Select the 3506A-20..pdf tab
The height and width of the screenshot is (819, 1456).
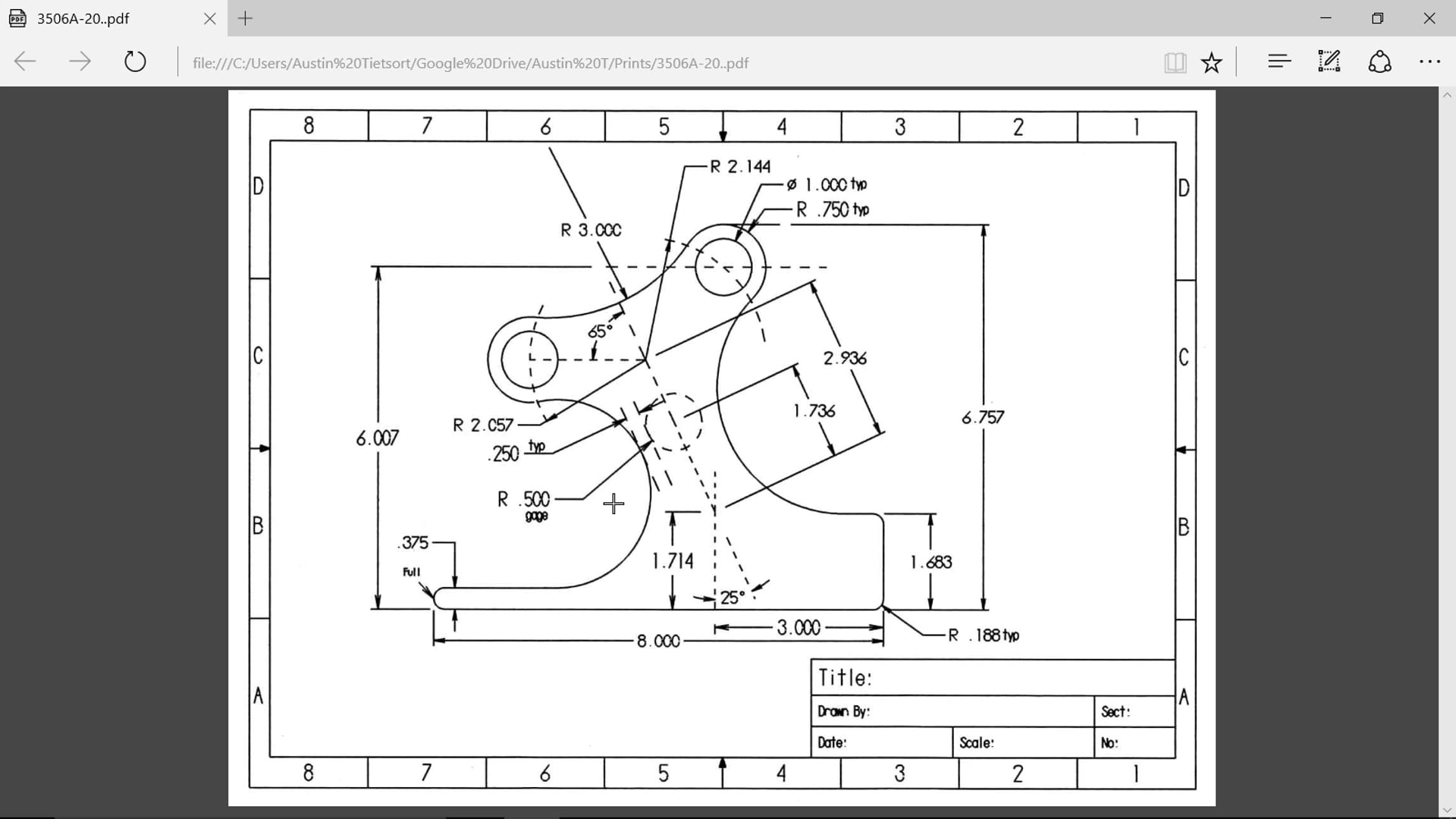click(114, 19)
